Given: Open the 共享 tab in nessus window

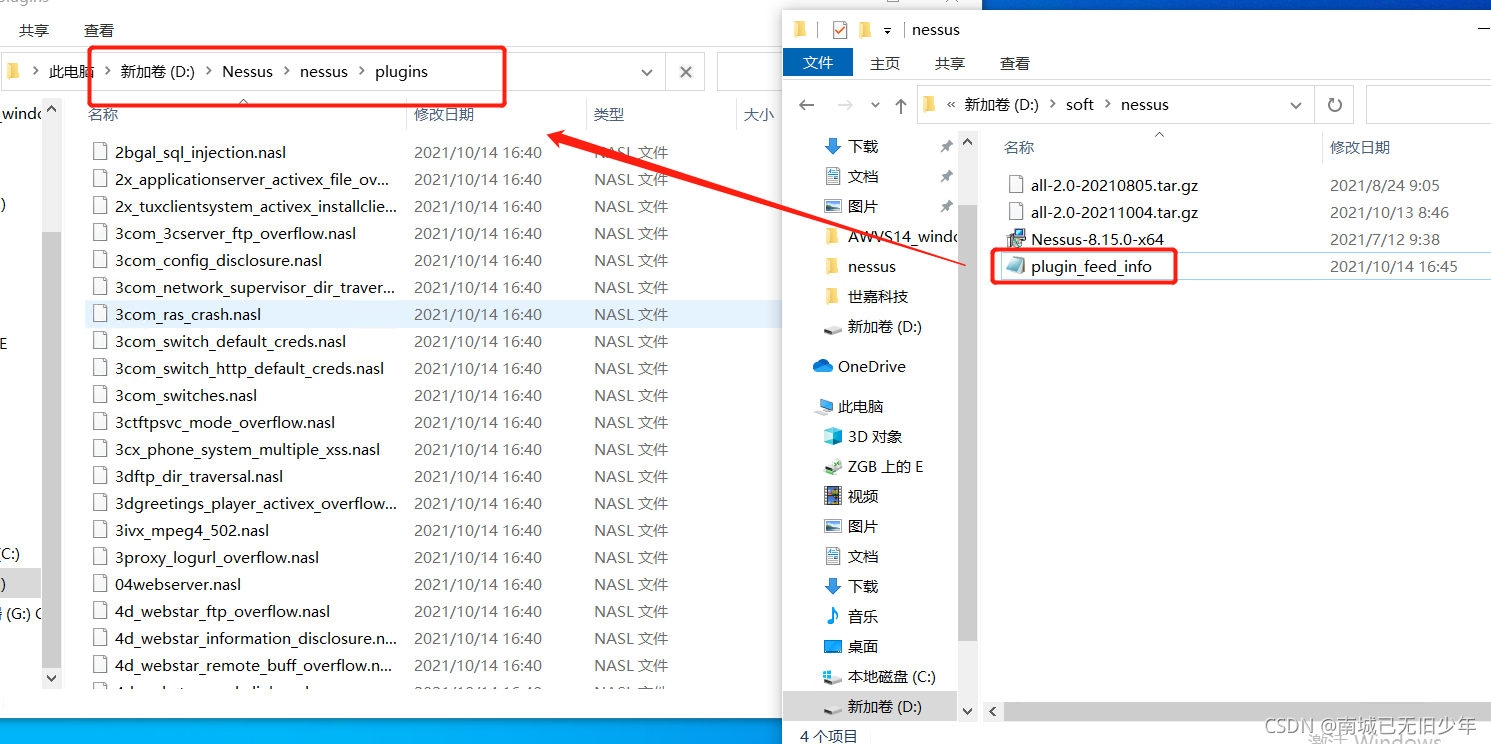Looking at the screenshot, I should (950, 63).
